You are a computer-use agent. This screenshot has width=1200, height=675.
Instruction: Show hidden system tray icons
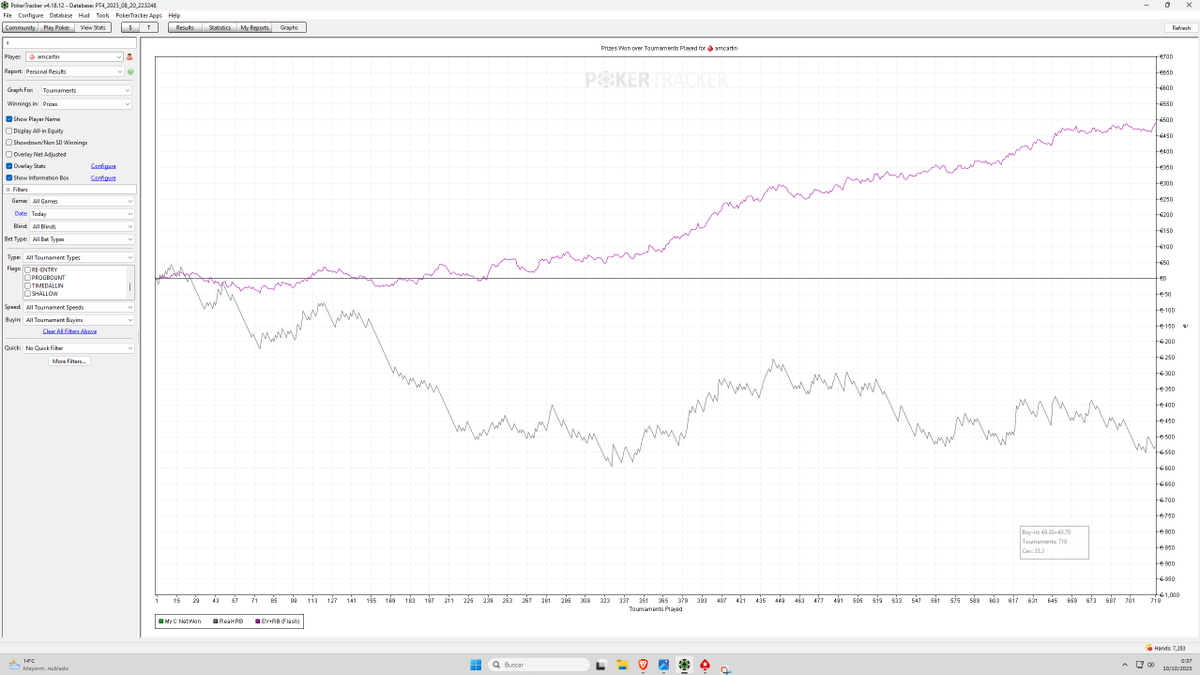tap(1126, 665)
